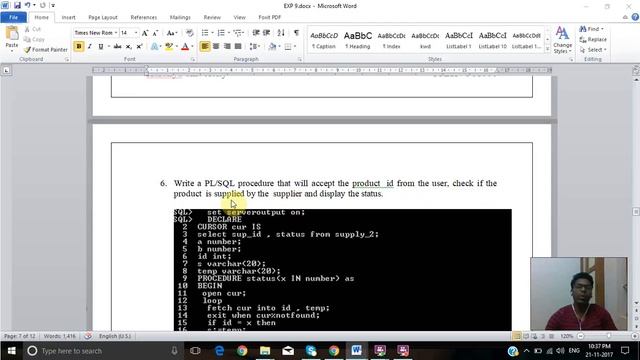Switch to the Foxit PDF tab
The height and width of the screenshot is (360, 640).
[x=269, y=17]
